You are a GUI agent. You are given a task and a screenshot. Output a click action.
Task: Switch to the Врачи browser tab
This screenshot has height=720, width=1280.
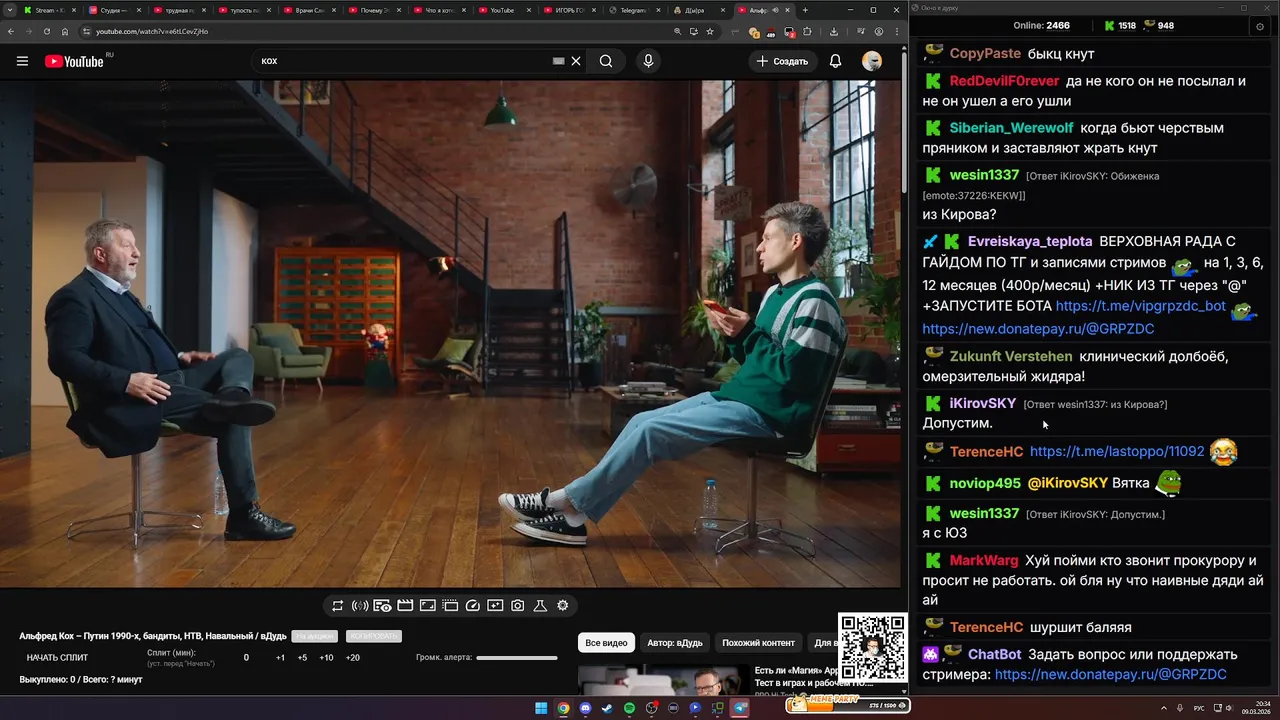click(x=310, y=10)
